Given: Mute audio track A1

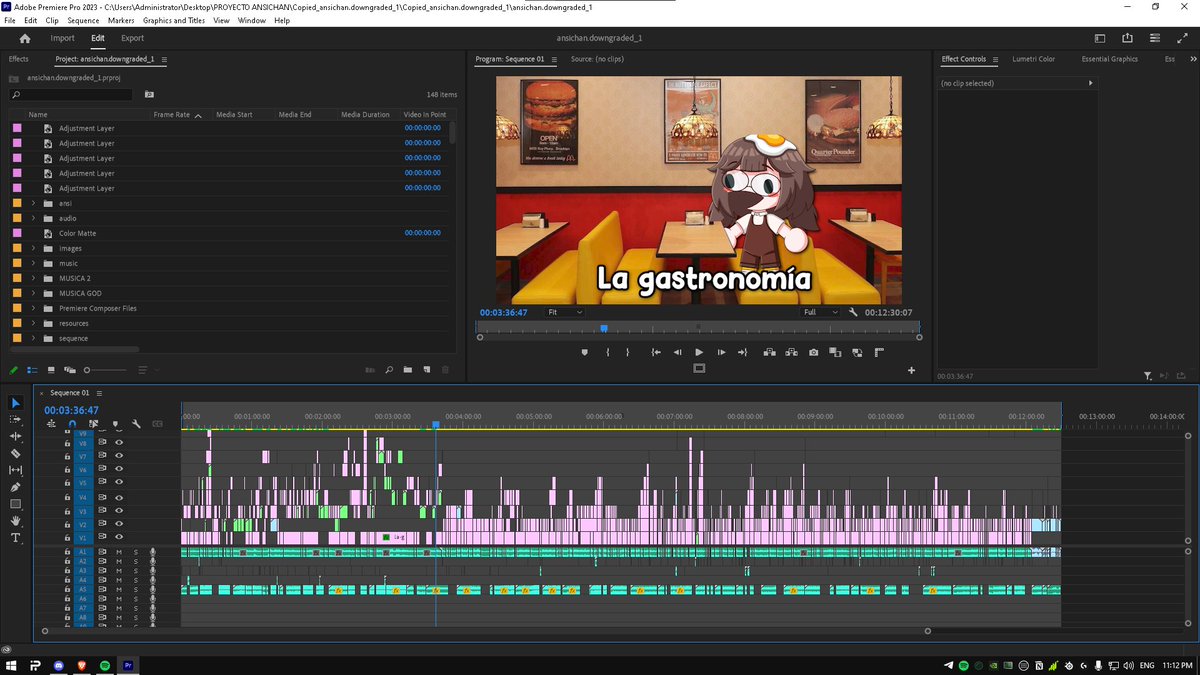Looking at the screenshot, I should pos(119,552).
